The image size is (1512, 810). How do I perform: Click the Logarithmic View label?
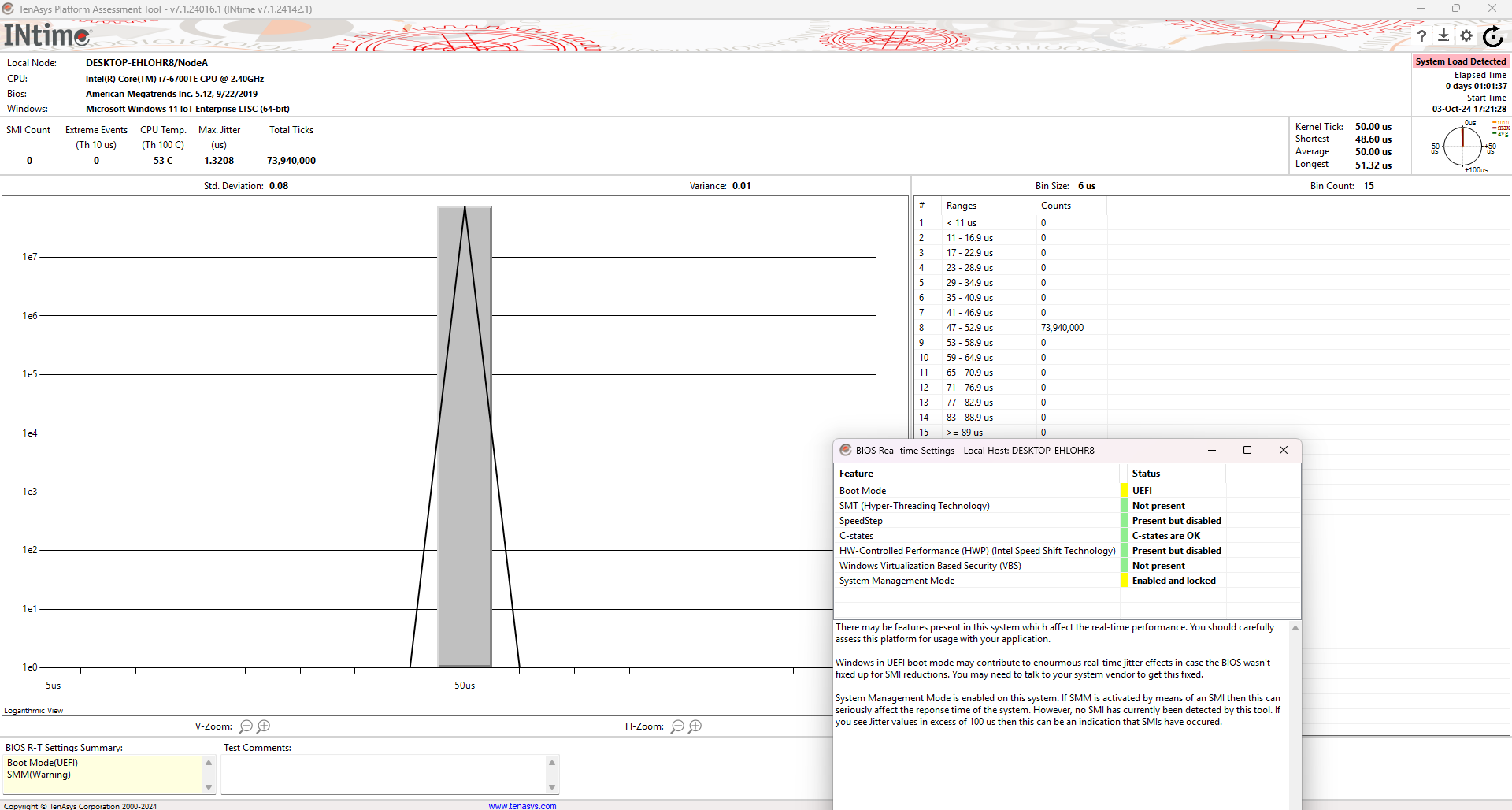pos(34,711)
